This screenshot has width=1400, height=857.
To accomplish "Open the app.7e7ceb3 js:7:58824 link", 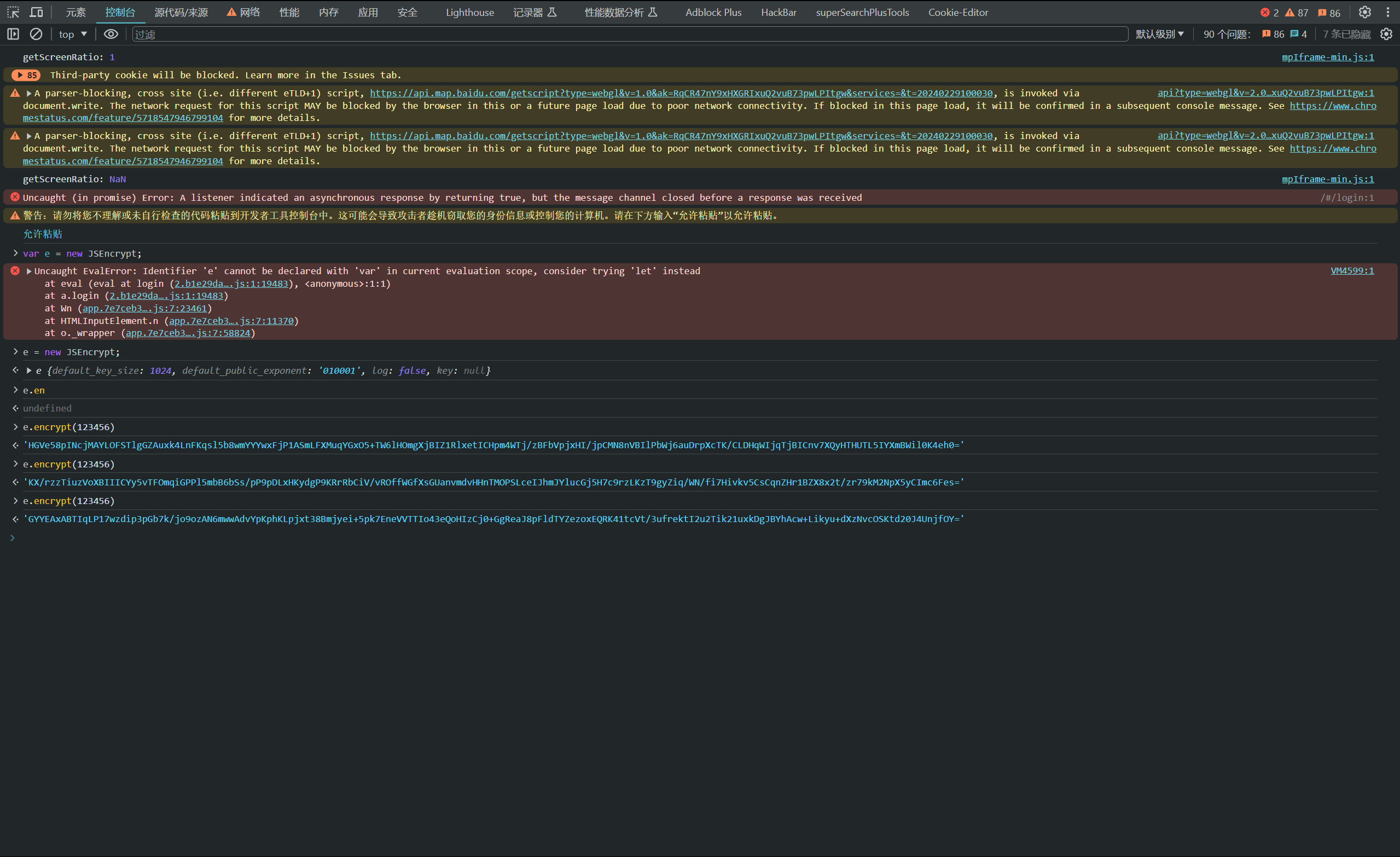I will pos(188,333).
